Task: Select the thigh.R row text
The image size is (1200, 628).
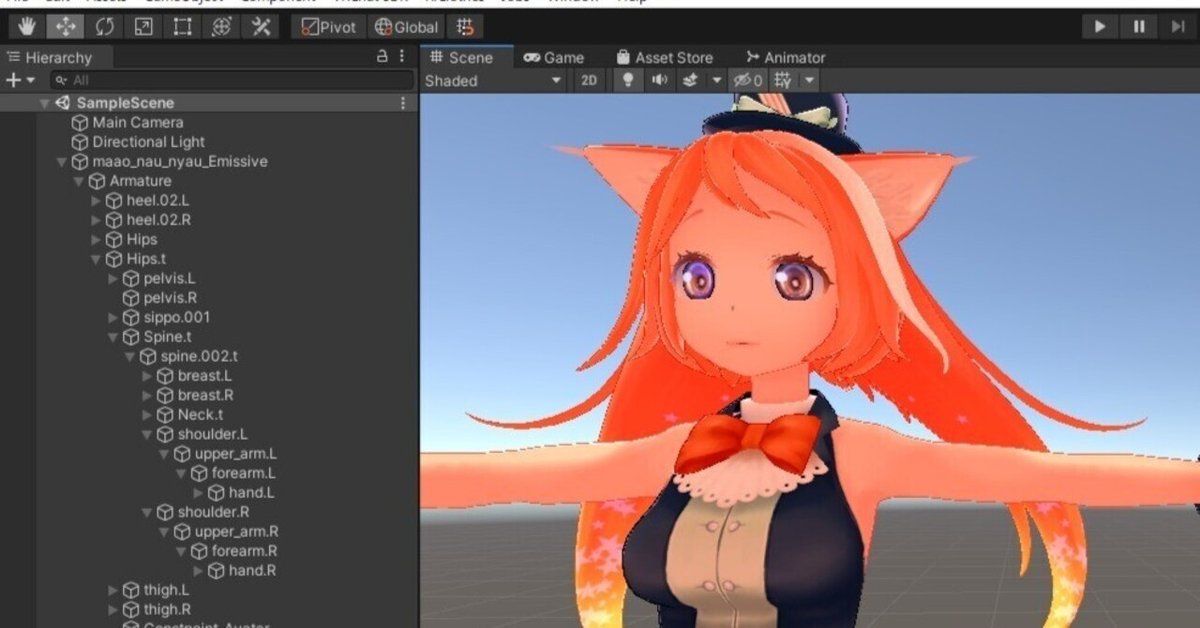Action: [x=167, y=610]
